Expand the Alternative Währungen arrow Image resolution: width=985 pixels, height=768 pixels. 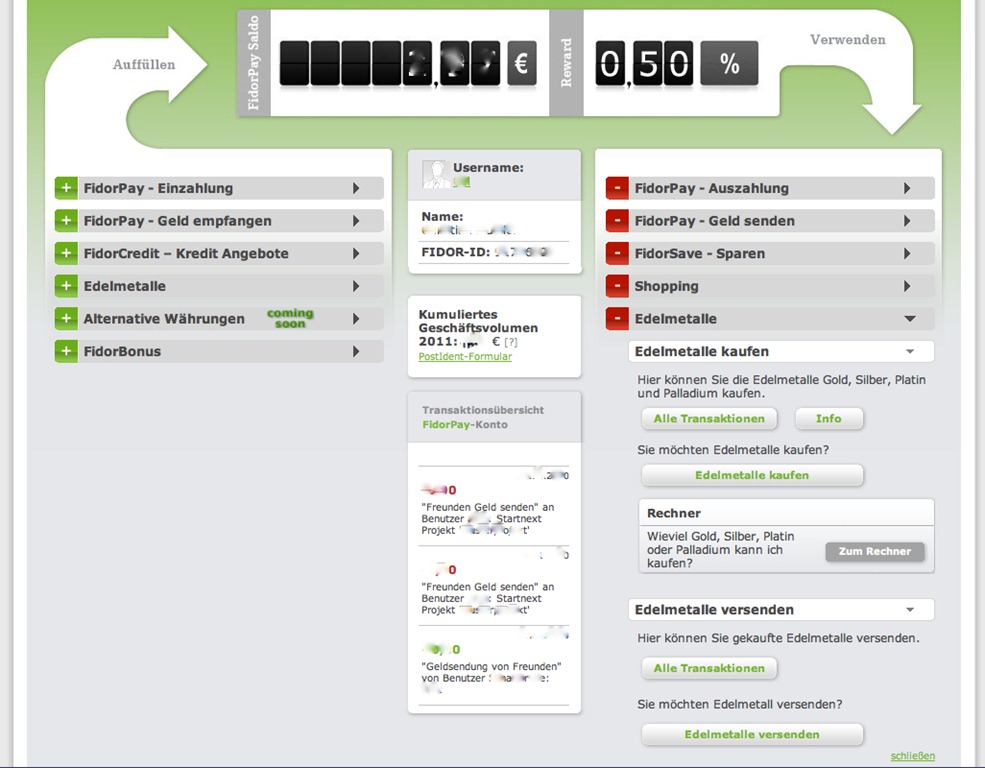356,319
